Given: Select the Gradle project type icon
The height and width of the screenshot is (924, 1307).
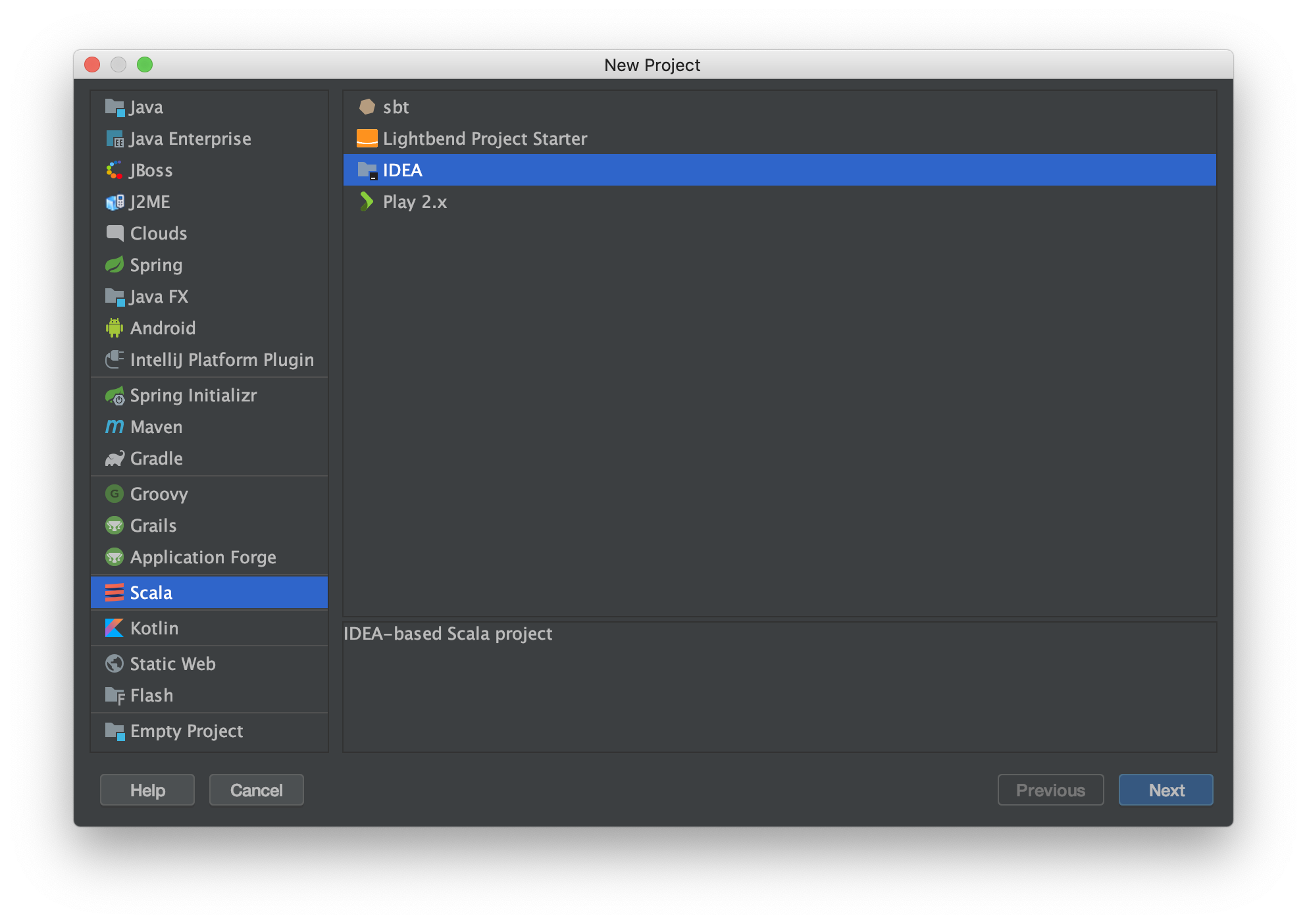Looking at the screenshot, I should point(114,459).
